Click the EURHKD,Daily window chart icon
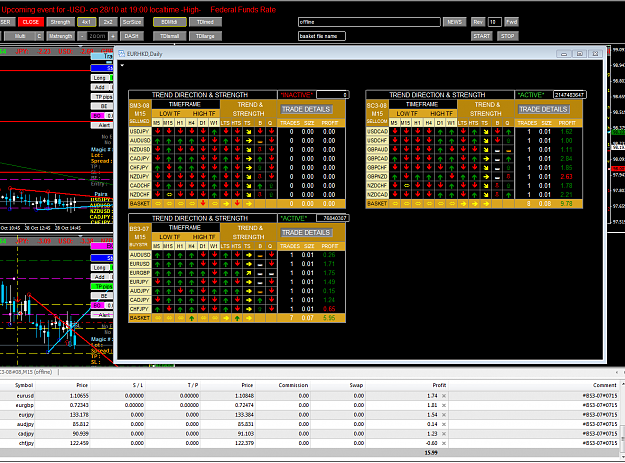The width and height of the screenshot is (625, 463). (x=122, y=54)
